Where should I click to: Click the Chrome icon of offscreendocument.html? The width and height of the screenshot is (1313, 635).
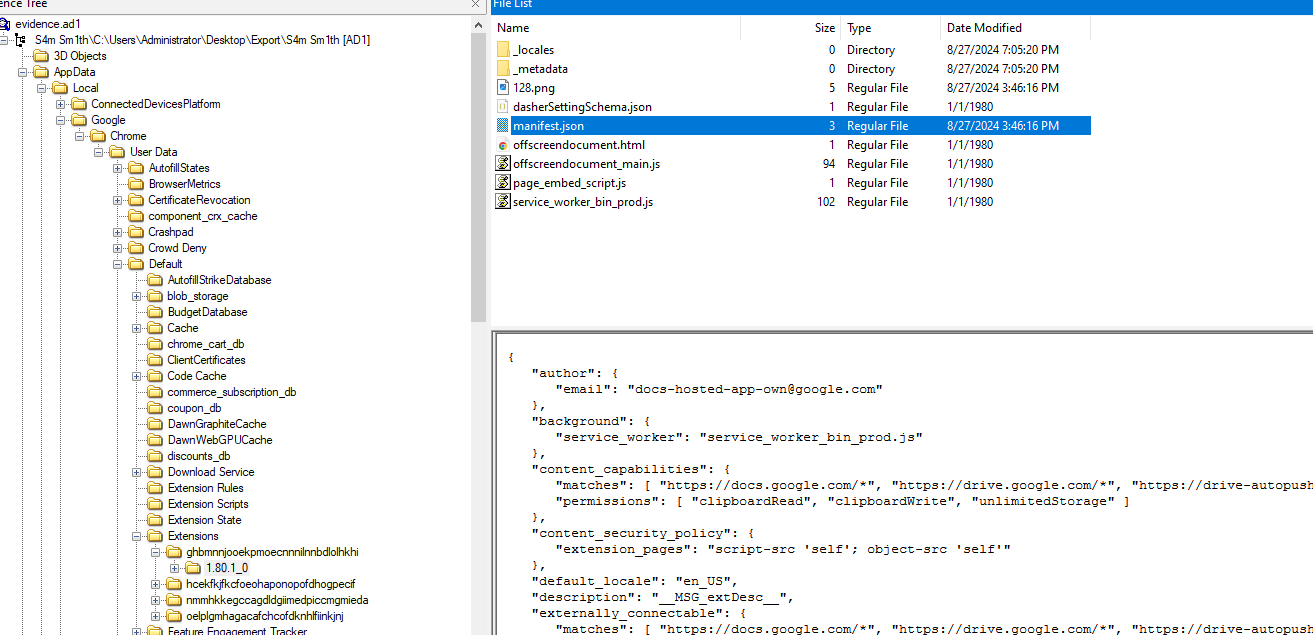point(504,145)
